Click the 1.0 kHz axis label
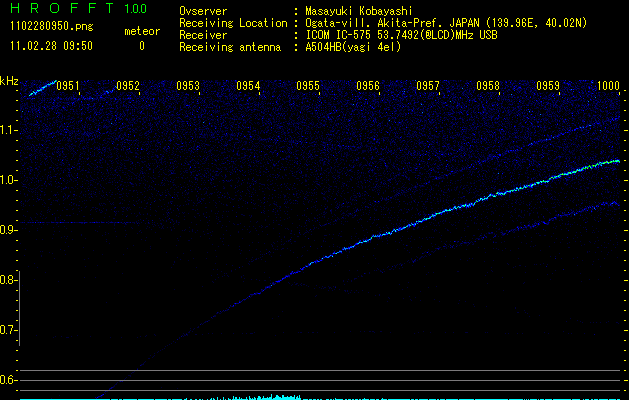 (x=8, y=180)
